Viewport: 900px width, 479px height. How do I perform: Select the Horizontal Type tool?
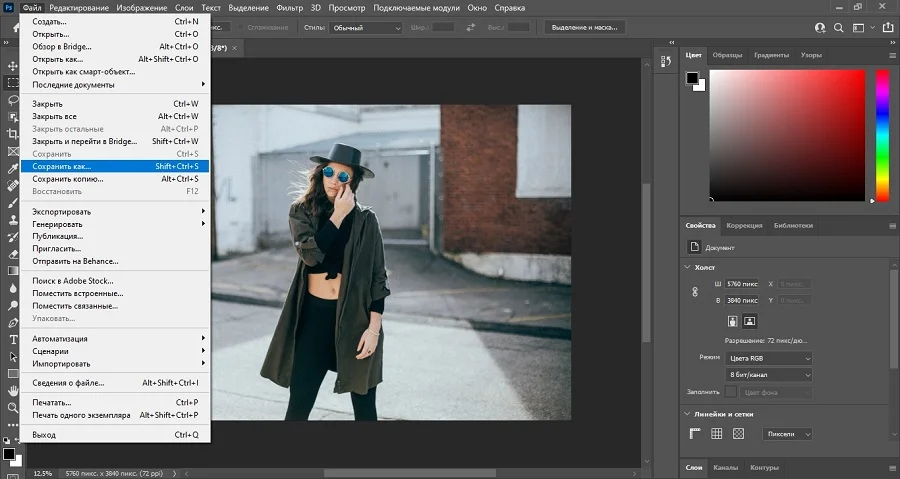coord(13,340)
